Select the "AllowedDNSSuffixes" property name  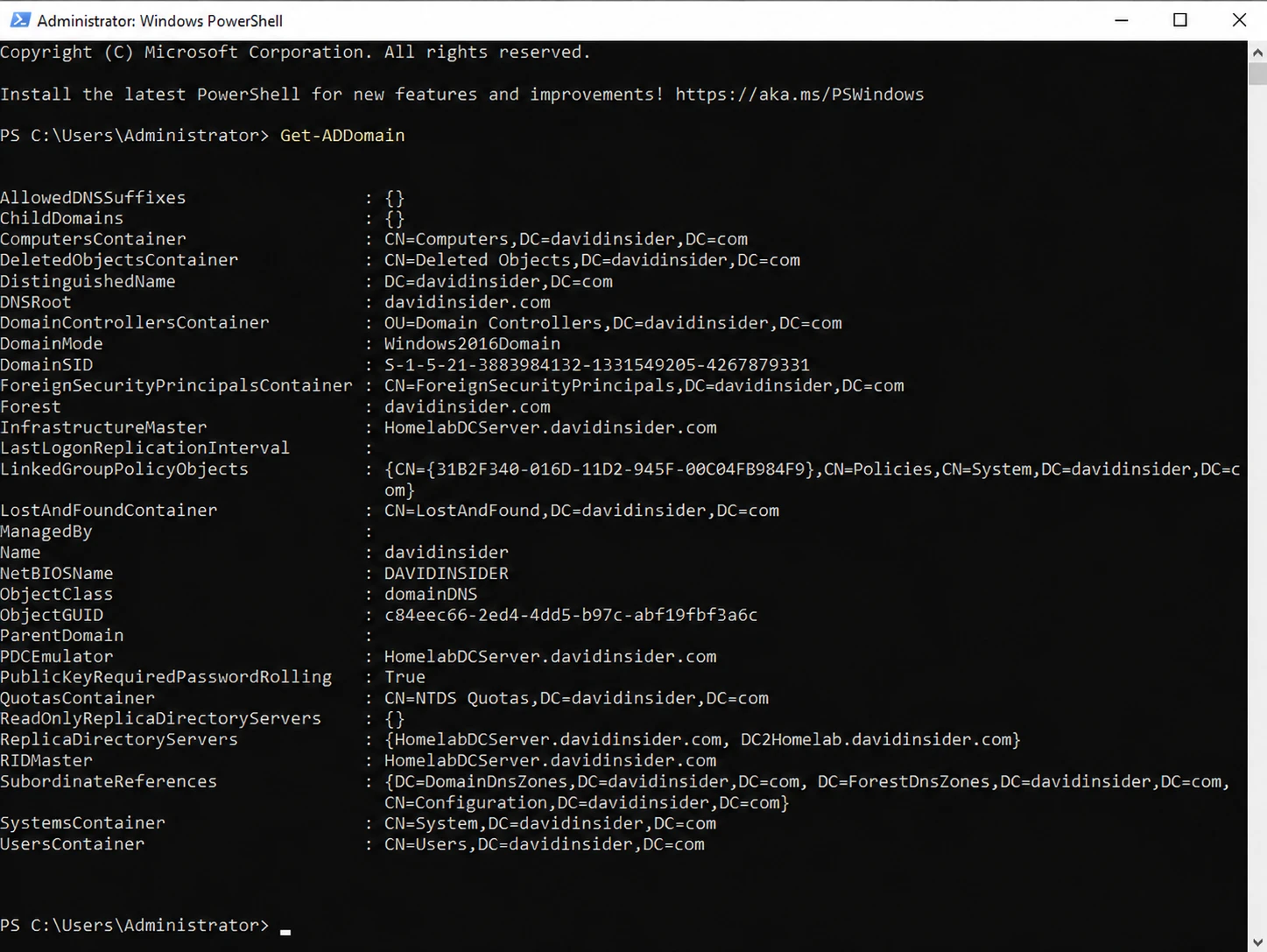coord(93,198)
